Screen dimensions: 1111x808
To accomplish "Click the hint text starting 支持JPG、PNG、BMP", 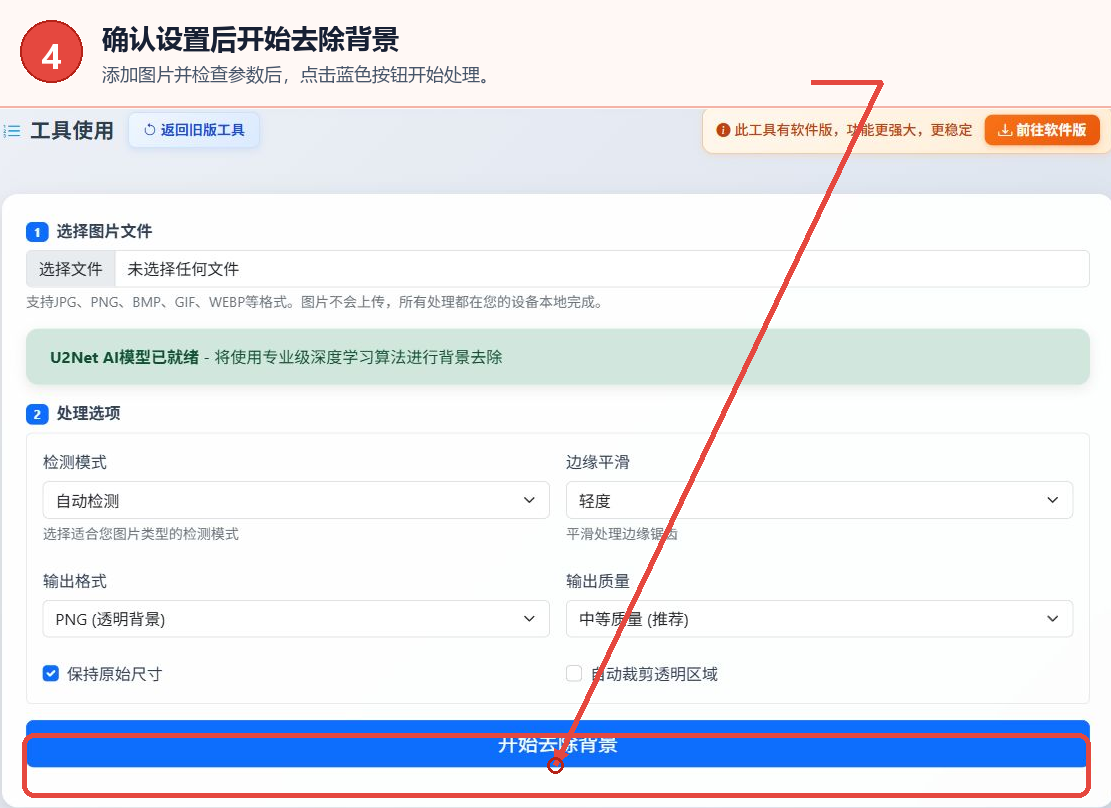I will pos(315,303).
